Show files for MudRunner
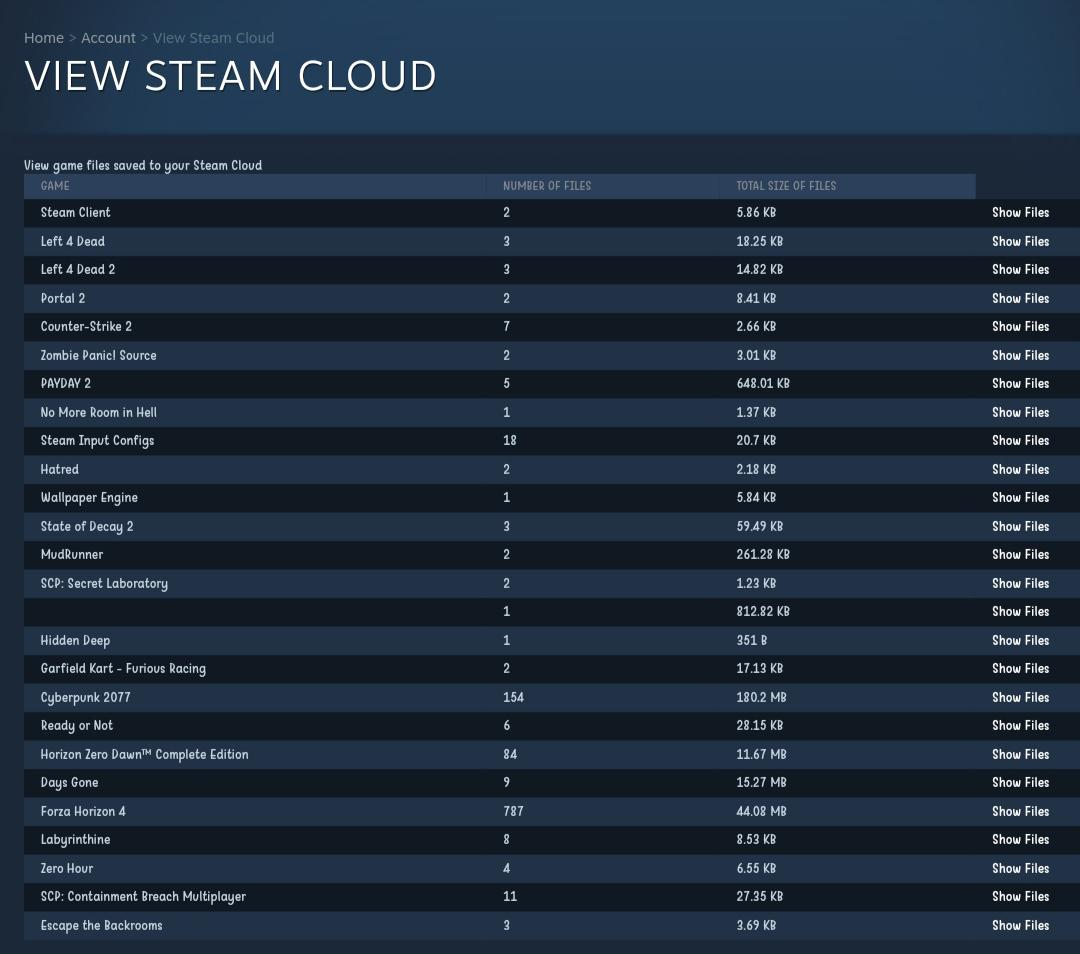The height and width of the screenshot is (954, 1080). pos(1020,555)
